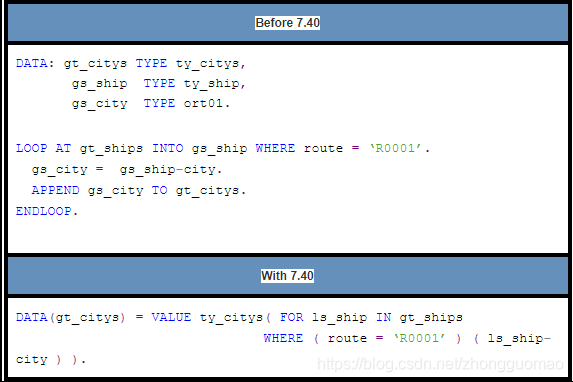Click 'city ) ).' on the last code line

click(51, 360)
